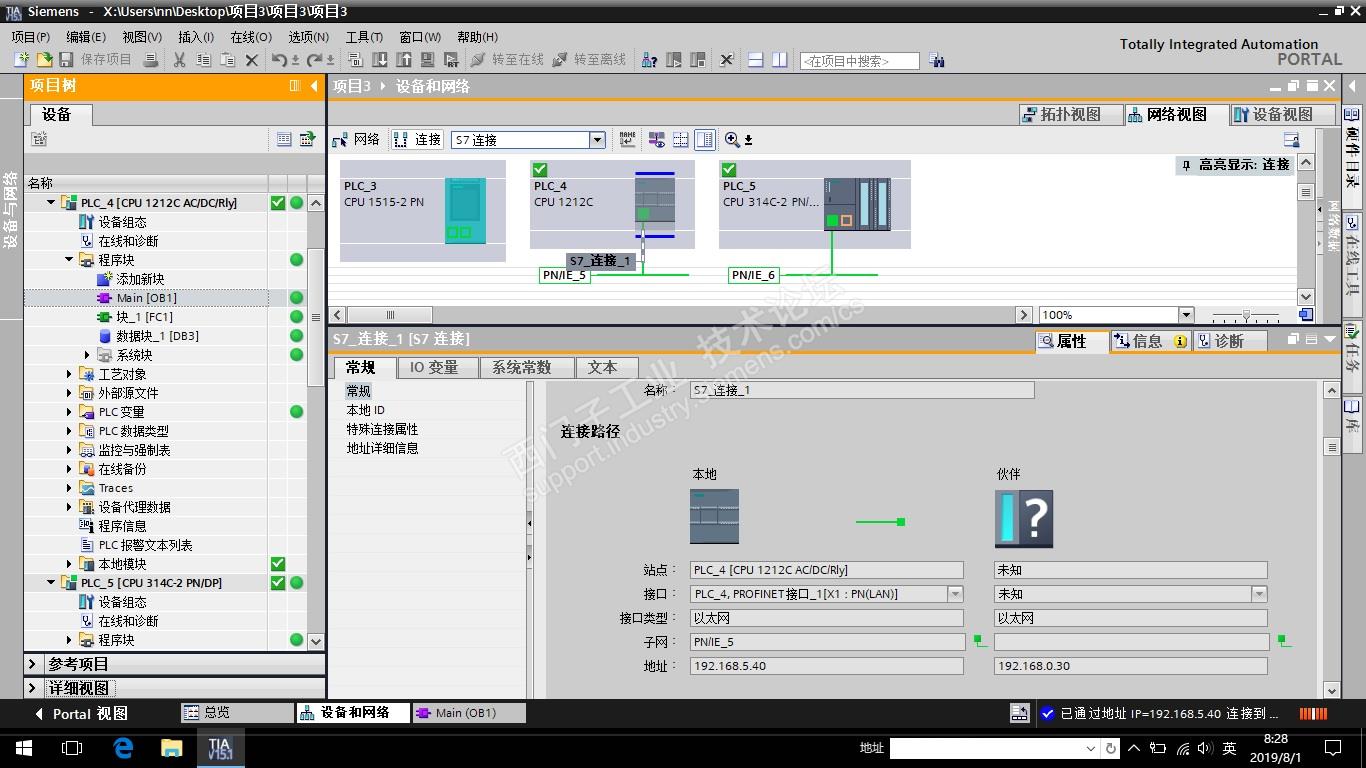Open the File Explorer taskbar icon
This screenshot has height=768, width=1366.
point(172,748)
